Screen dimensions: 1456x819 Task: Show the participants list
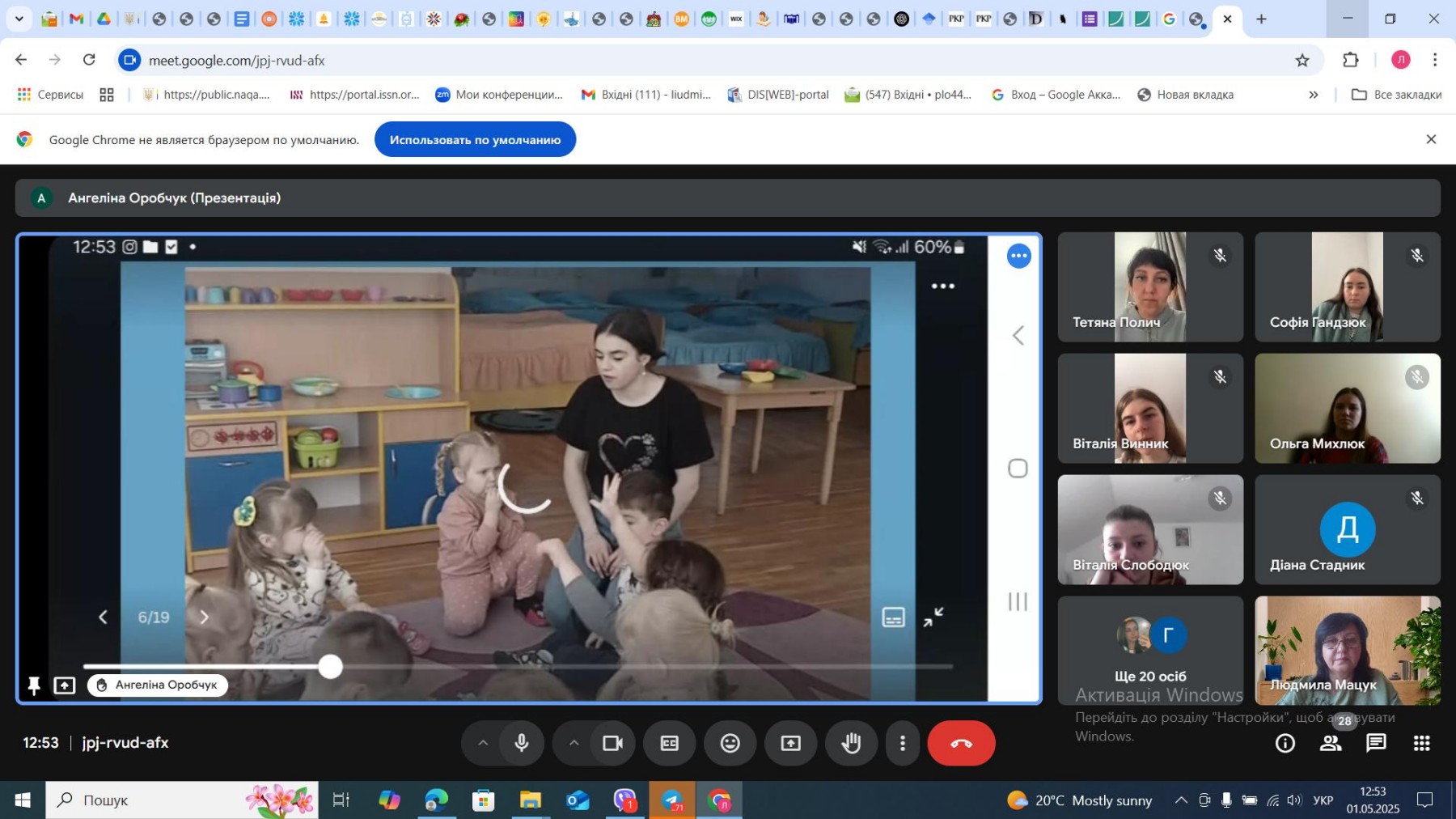point(1331,743)
